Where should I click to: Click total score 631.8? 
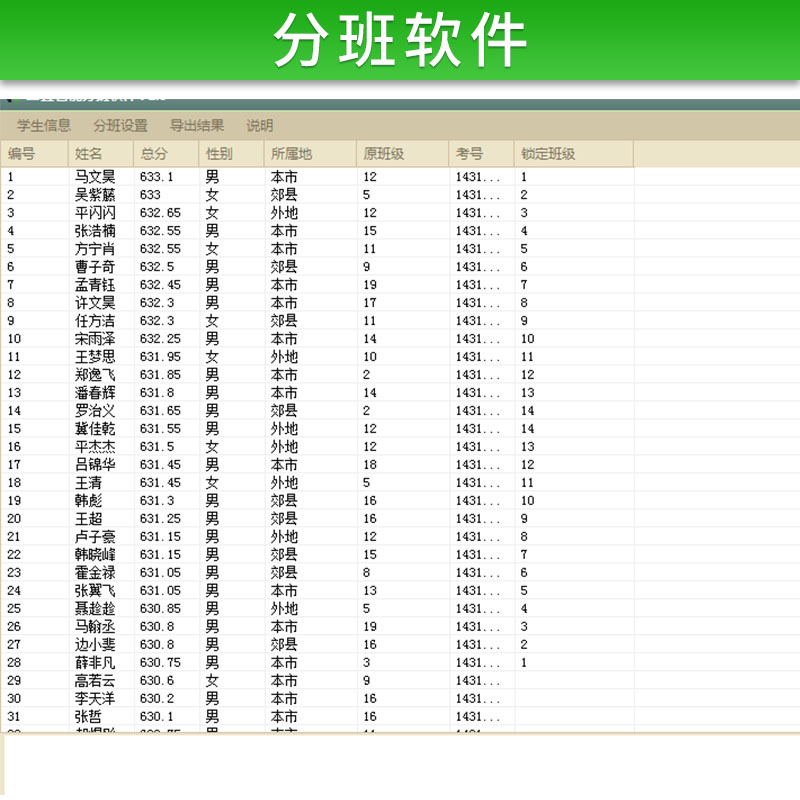pos(157,393)
